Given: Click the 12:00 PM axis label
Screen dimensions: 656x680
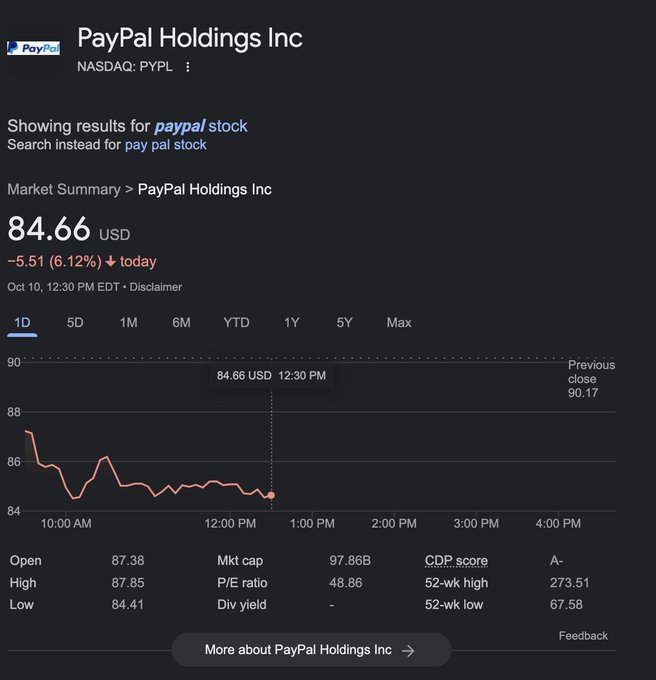Looking at the screenshot, I should coord(230,523).
